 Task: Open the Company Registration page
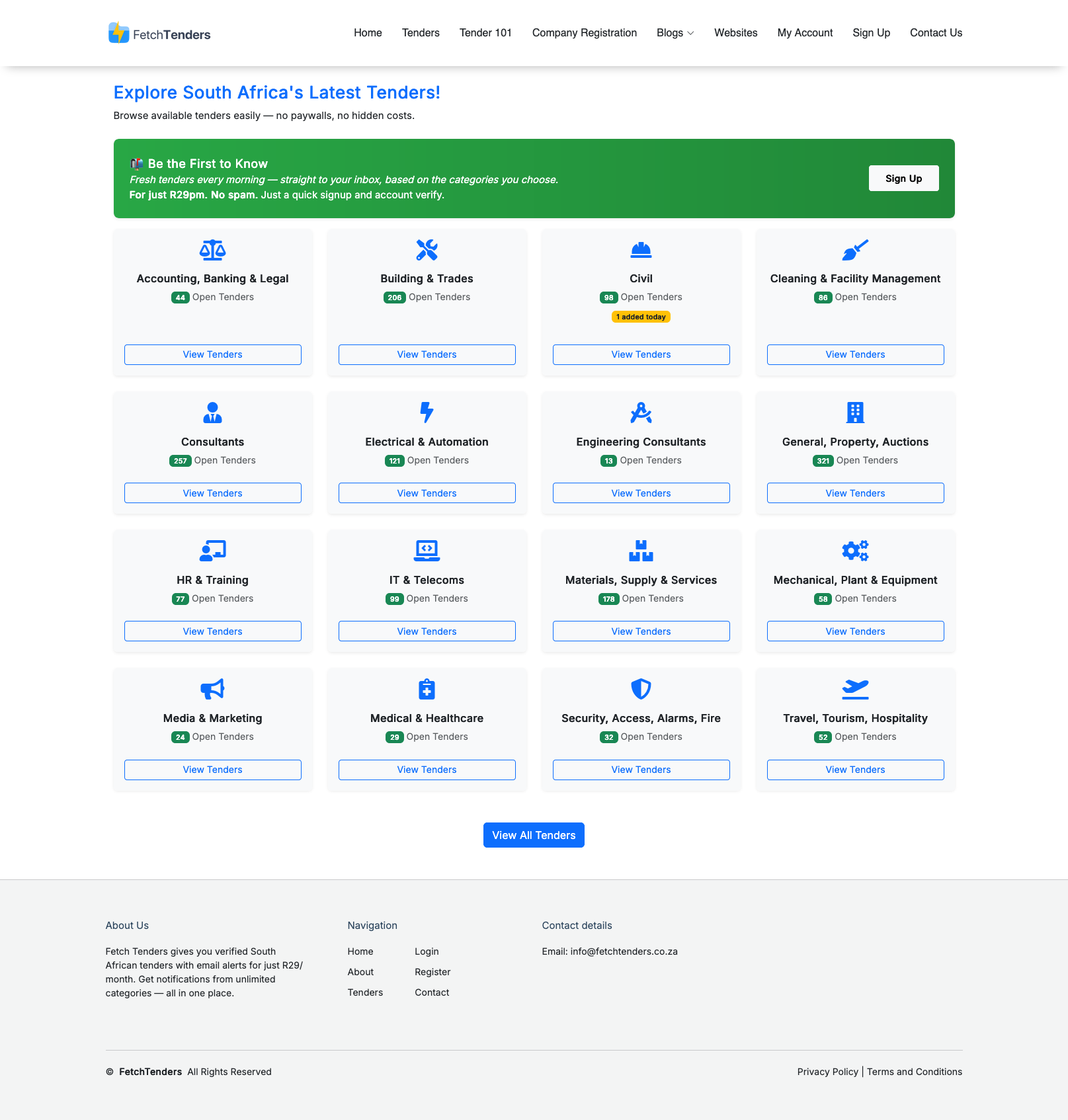[x=584, y=33]
